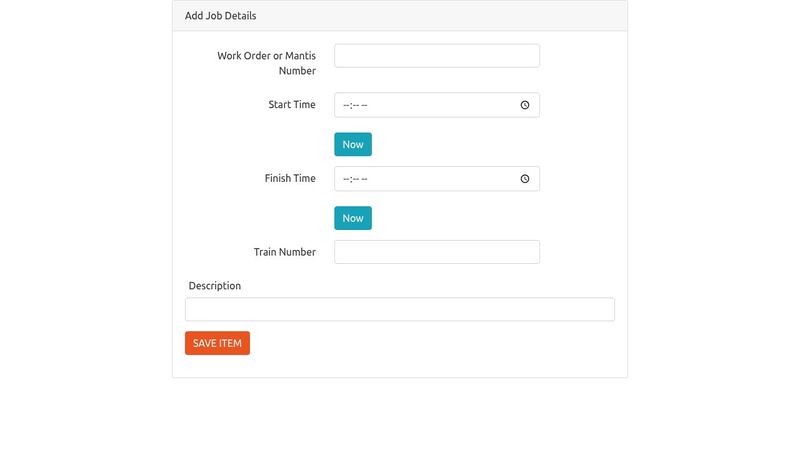The width and height of the screenshot is (800, 450).
Task: Select the hours segment of Finish Time
Action: coord(346,179)
